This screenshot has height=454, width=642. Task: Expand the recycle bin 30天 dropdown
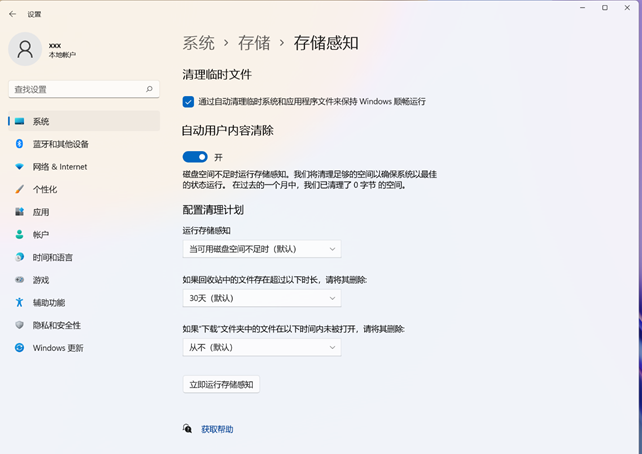(262, 298)
